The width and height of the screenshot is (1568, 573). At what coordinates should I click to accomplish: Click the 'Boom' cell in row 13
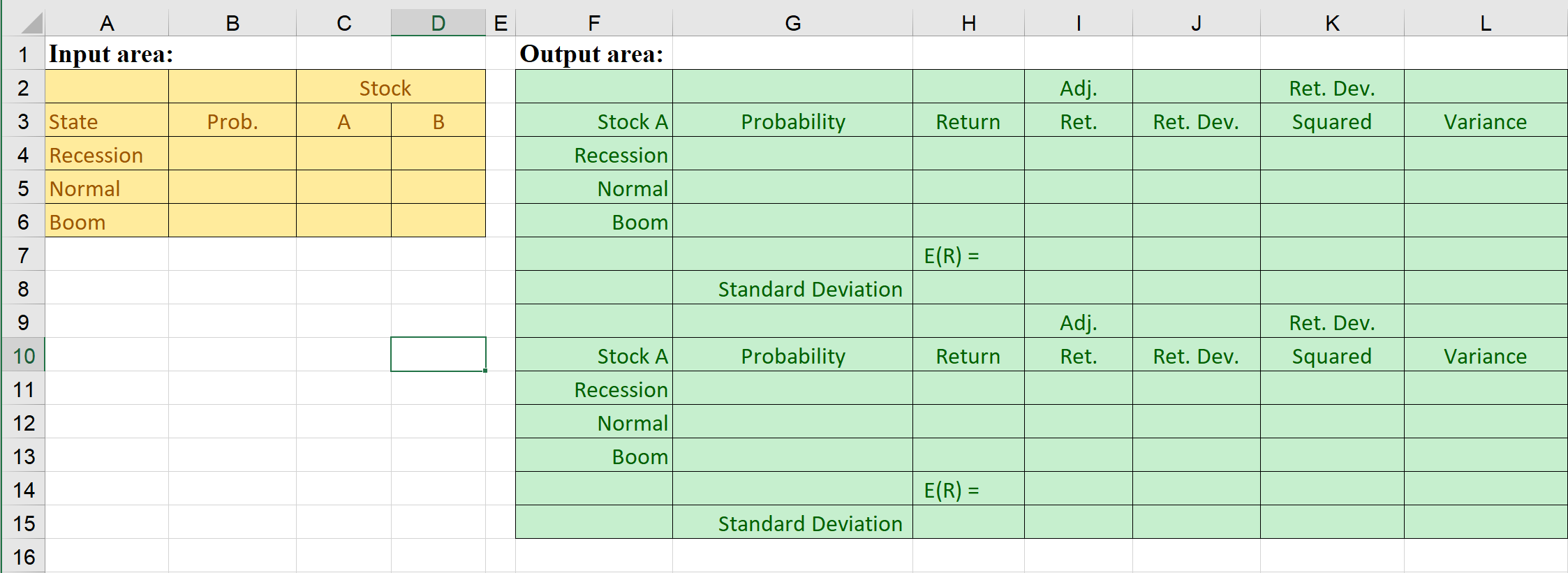[592, 456]
